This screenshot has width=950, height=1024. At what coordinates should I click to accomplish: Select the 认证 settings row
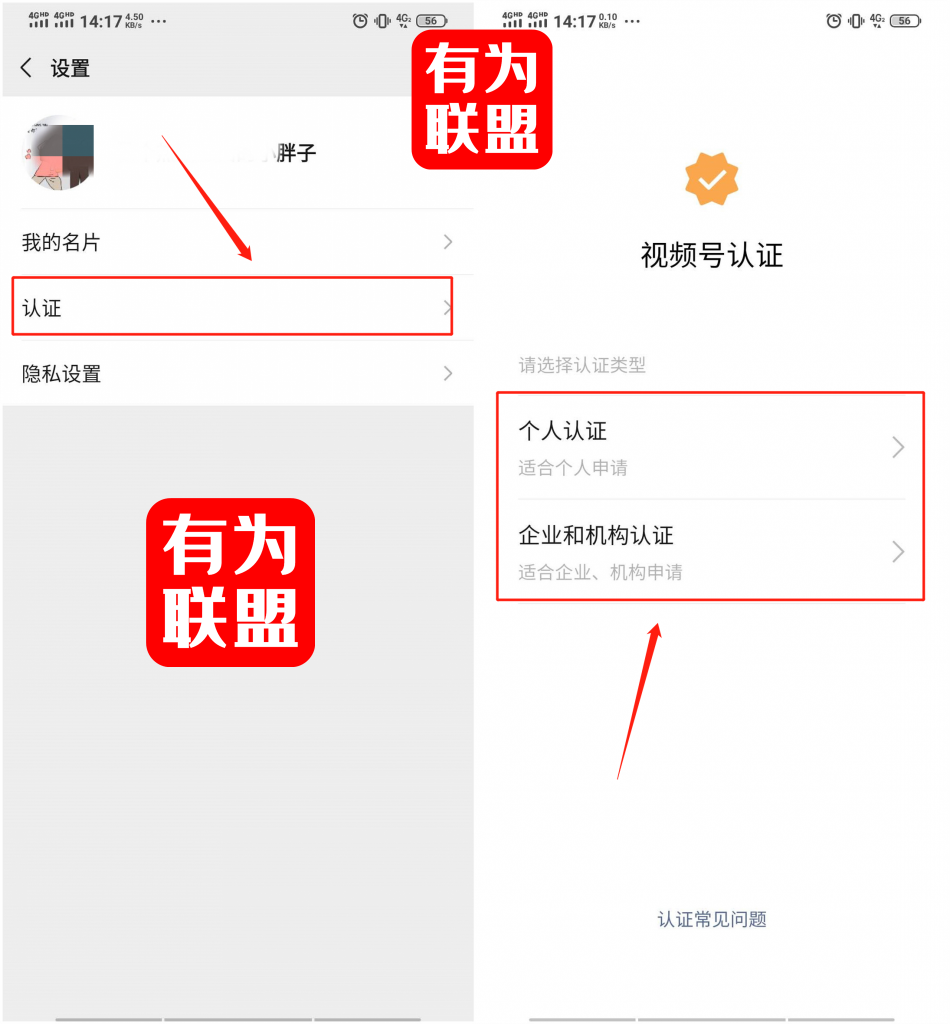tap(232, 307)
